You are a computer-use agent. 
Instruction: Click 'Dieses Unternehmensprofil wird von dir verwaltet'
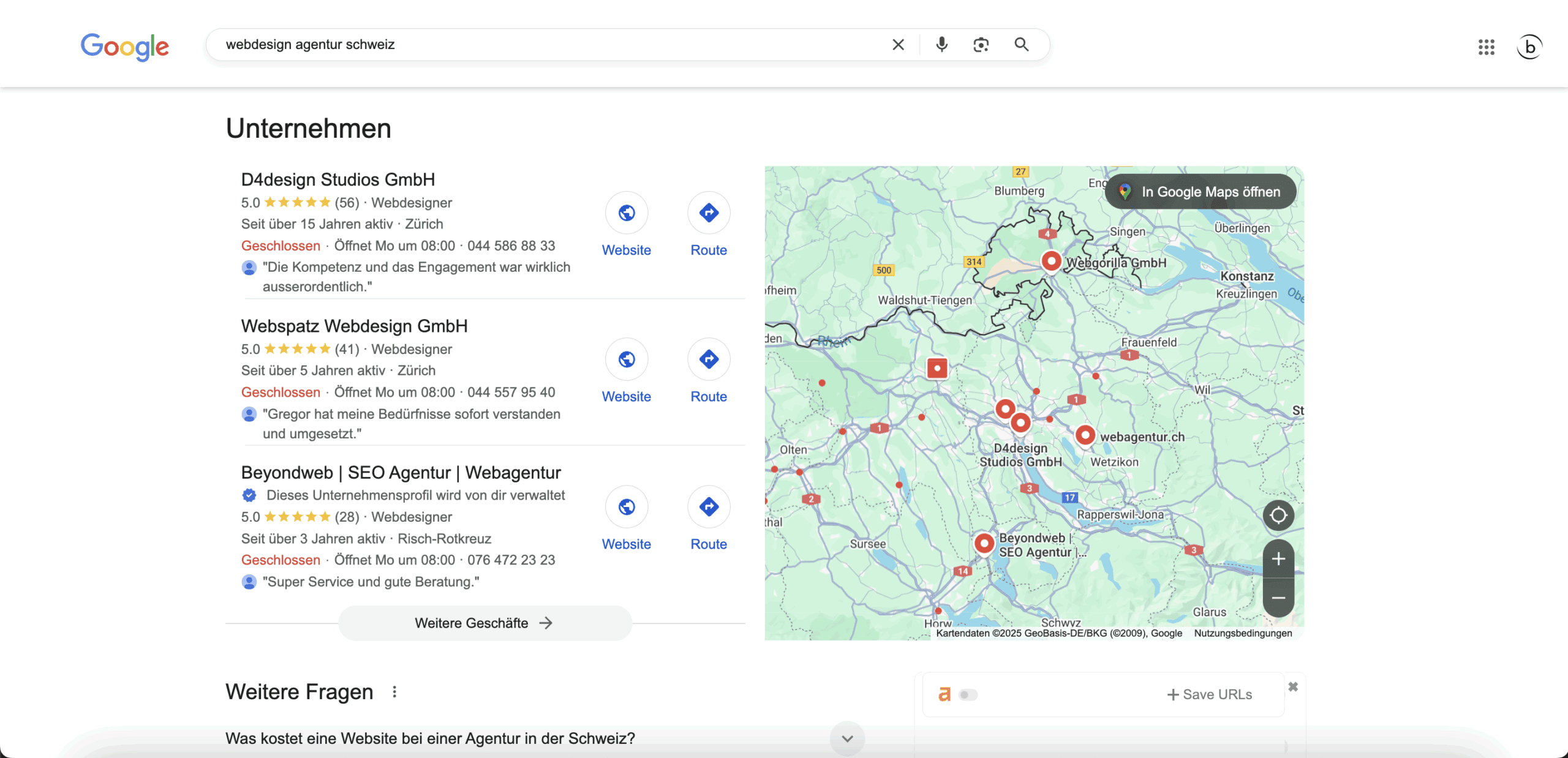[415, 495]
